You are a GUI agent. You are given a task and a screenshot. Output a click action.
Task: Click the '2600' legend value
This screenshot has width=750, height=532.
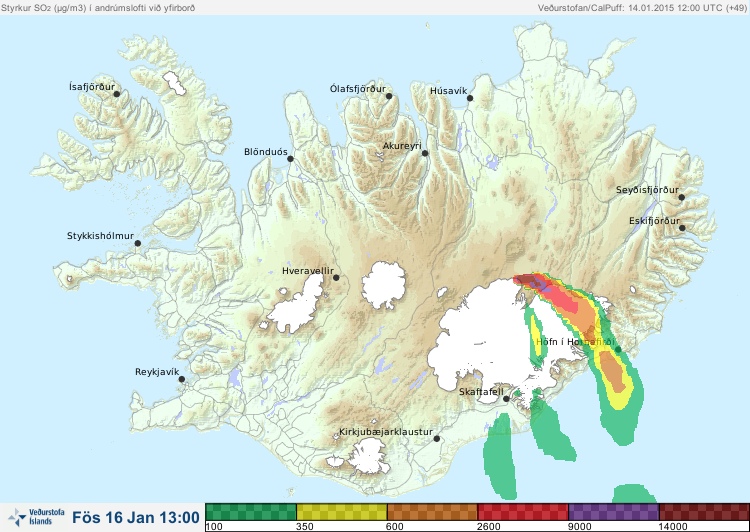pyautogui.click(x=488, y=527)
